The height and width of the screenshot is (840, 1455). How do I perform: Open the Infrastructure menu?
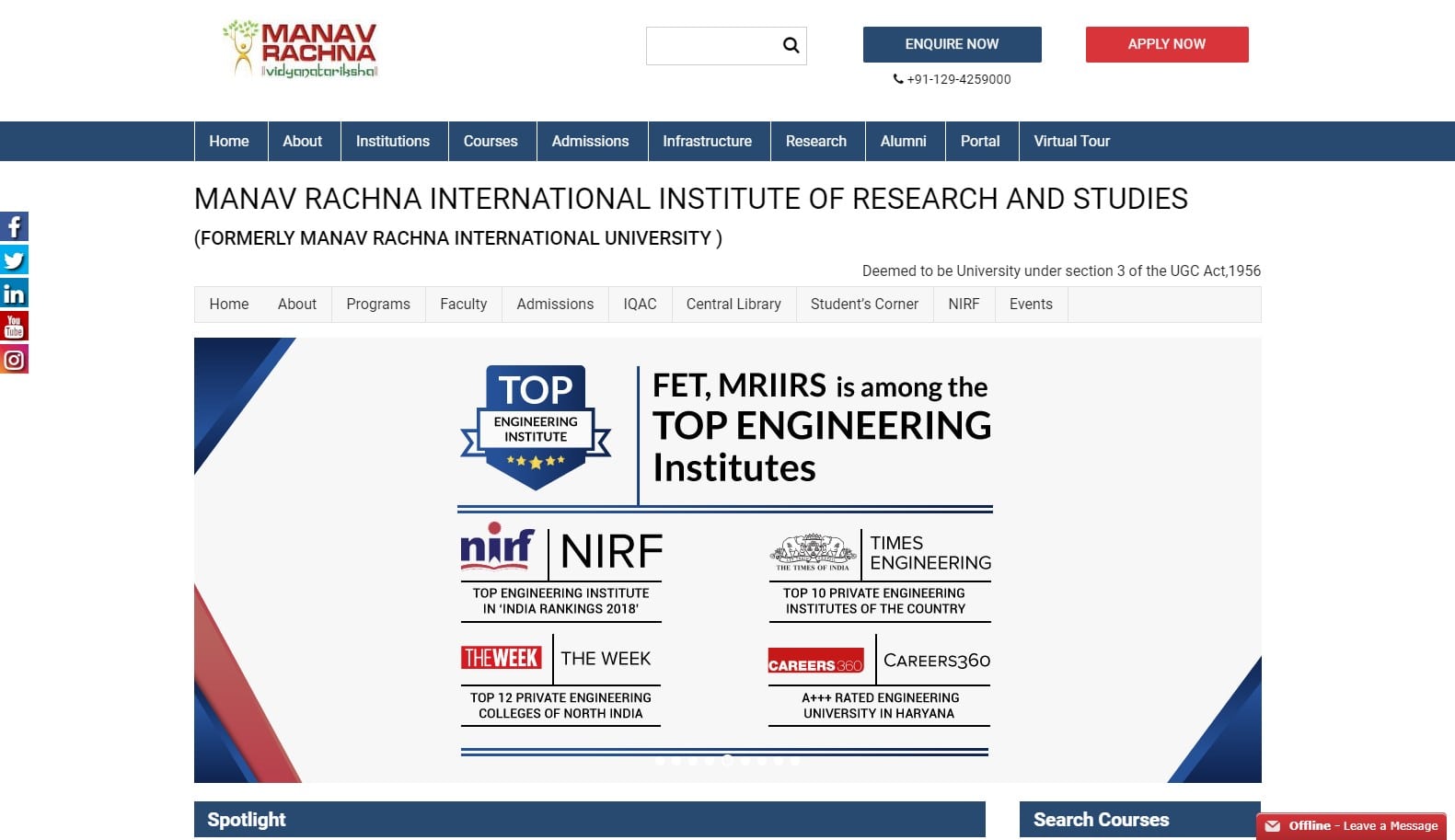[x=708, y=141]
